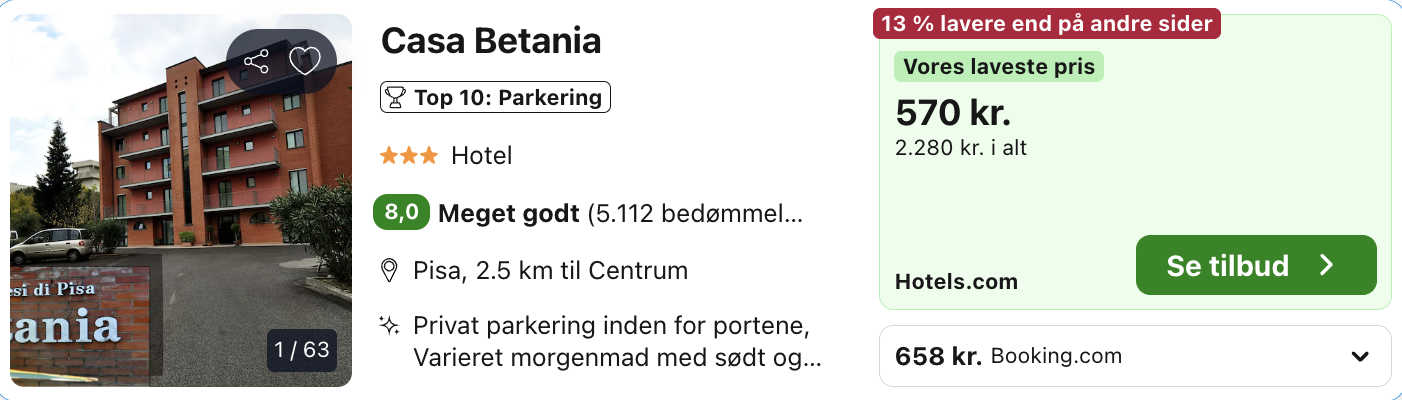Open the Casa Betania hotel title

[x=491, y=41]
